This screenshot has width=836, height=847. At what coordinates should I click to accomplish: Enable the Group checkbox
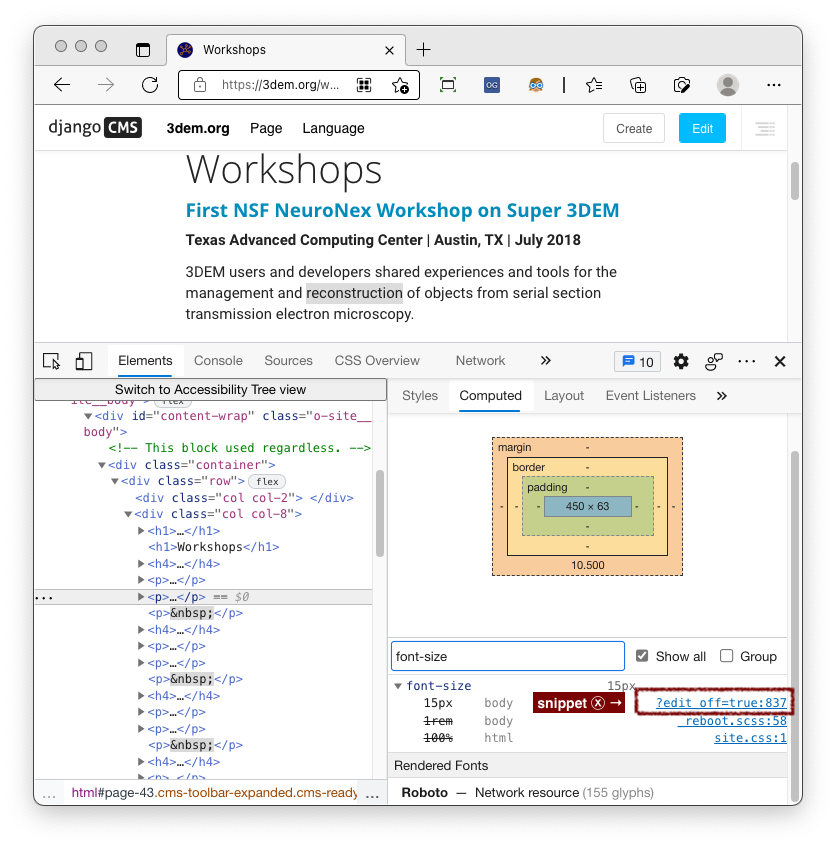(x=726, y=656)
